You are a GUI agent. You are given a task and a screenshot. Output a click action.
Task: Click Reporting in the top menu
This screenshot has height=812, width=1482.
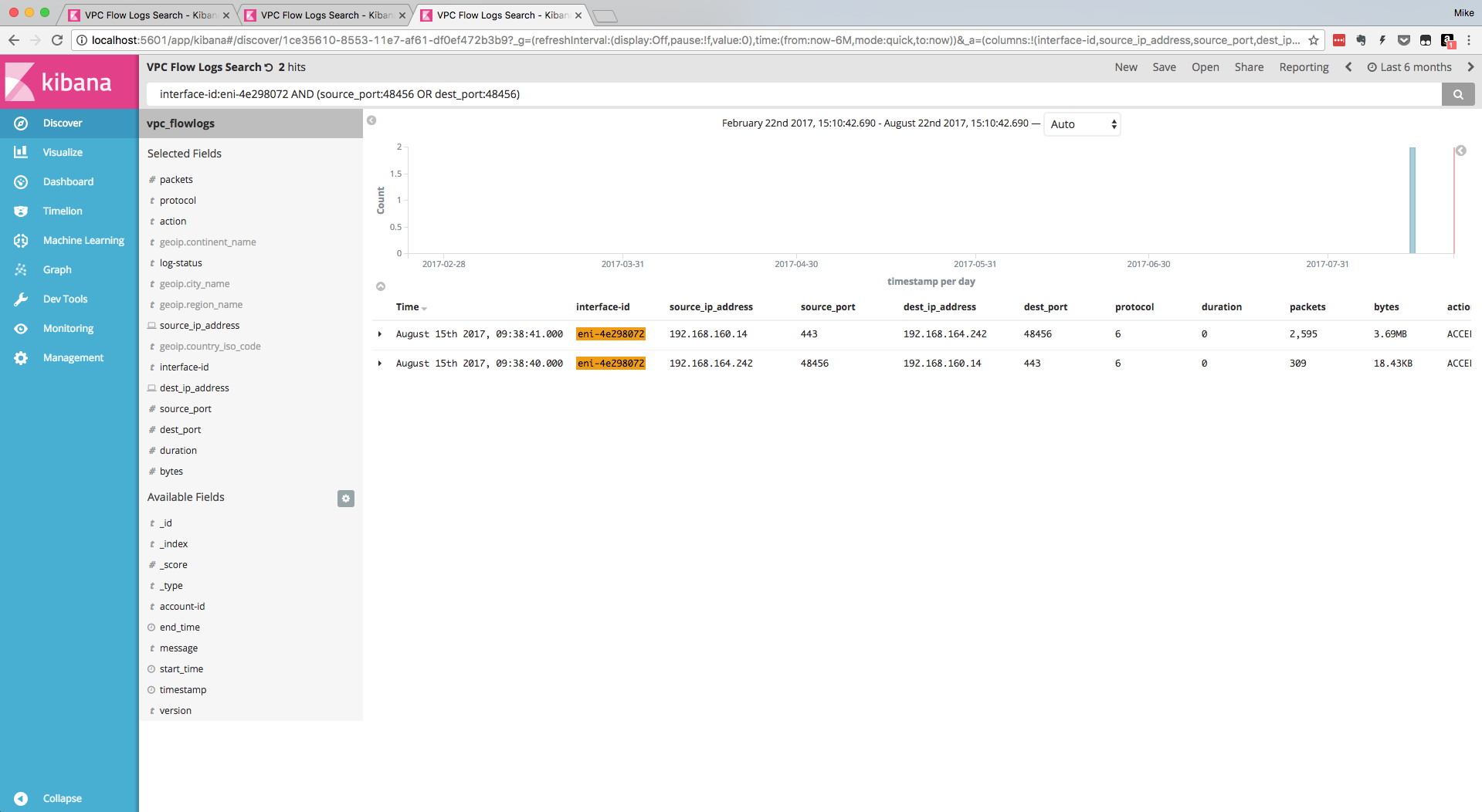tap(1304, 67)
